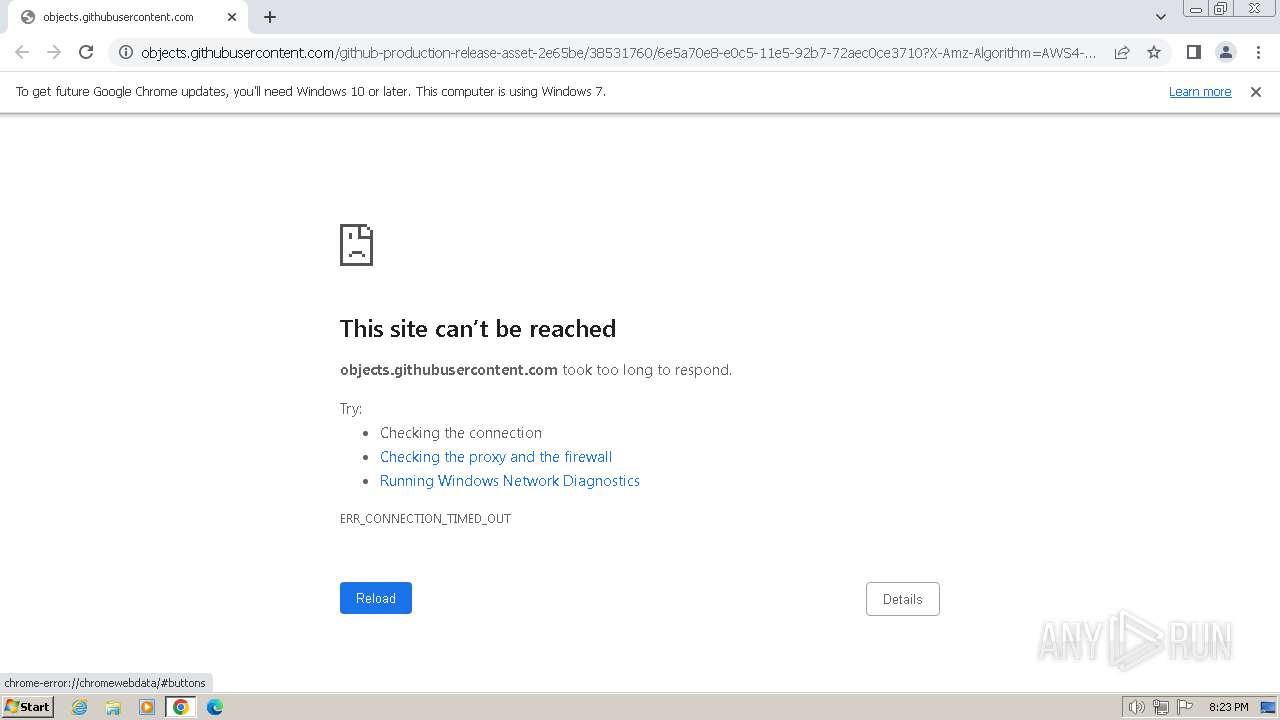Image resolution: width=1280 pixels, height=720 pixels.
Task: Launch Internet Explorer from taskbar
Action: [x=80, y=707]
